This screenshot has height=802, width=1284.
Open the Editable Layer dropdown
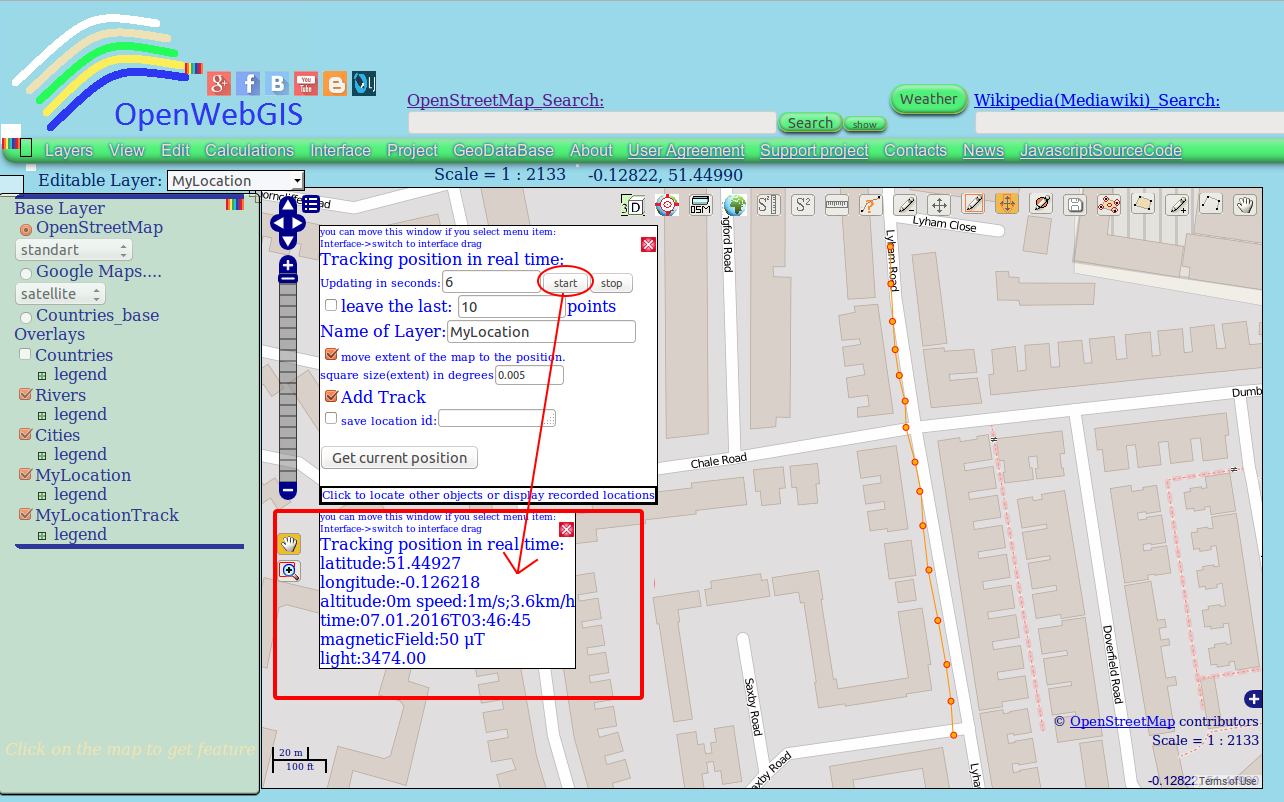point(236,181)
